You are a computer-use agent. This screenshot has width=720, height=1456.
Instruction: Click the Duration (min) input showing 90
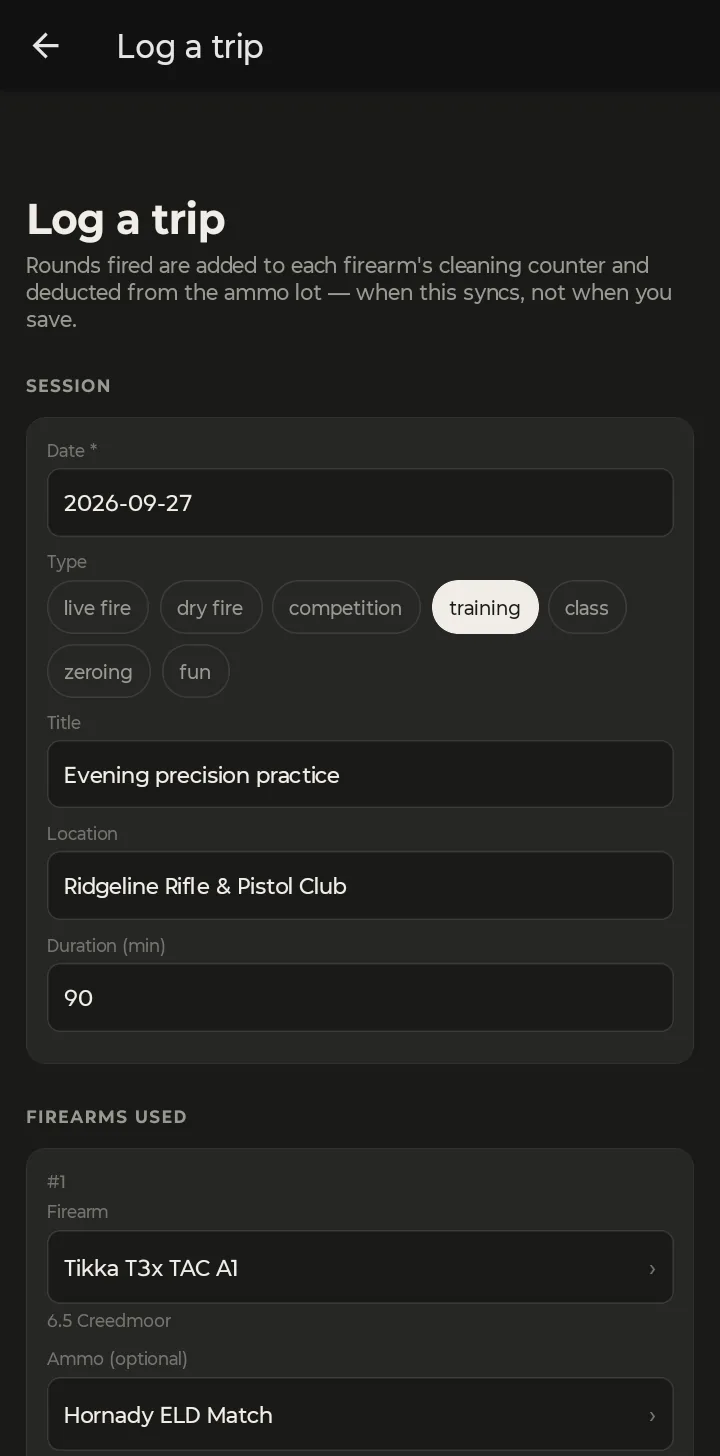coord(360,997)
